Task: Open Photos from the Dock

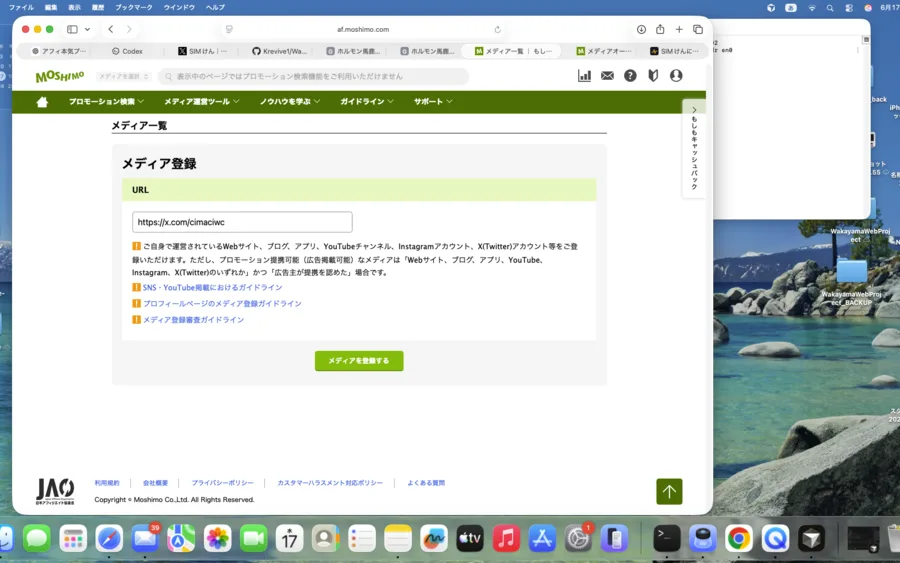Action: click(x=217, y=538)
